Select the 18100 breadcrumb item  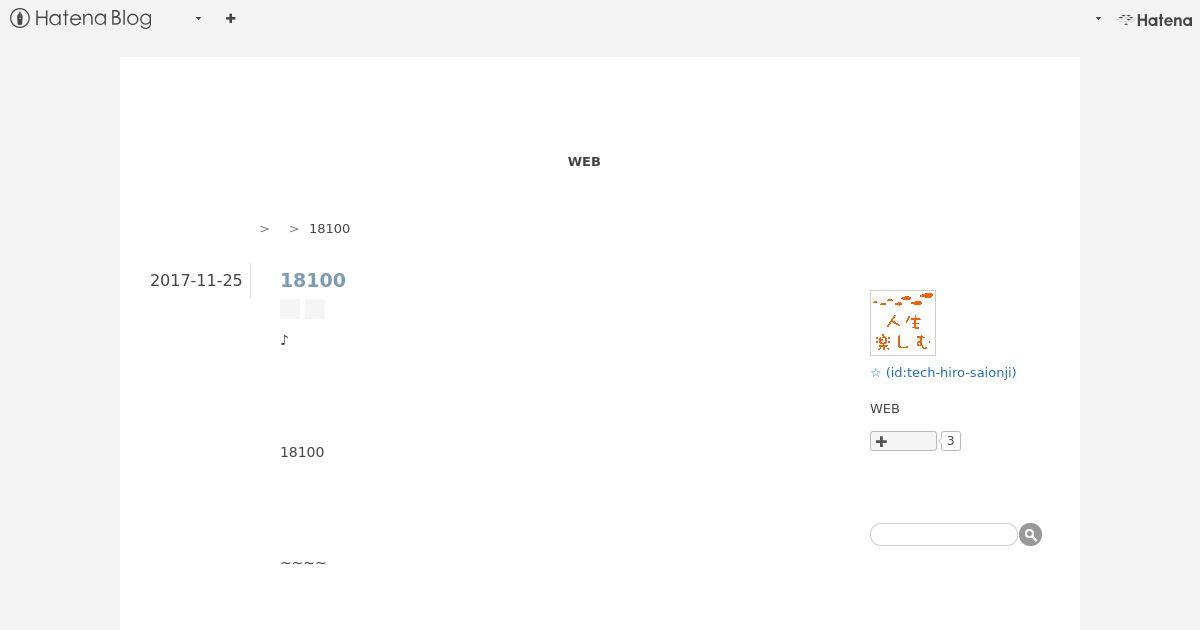(329, 229)
